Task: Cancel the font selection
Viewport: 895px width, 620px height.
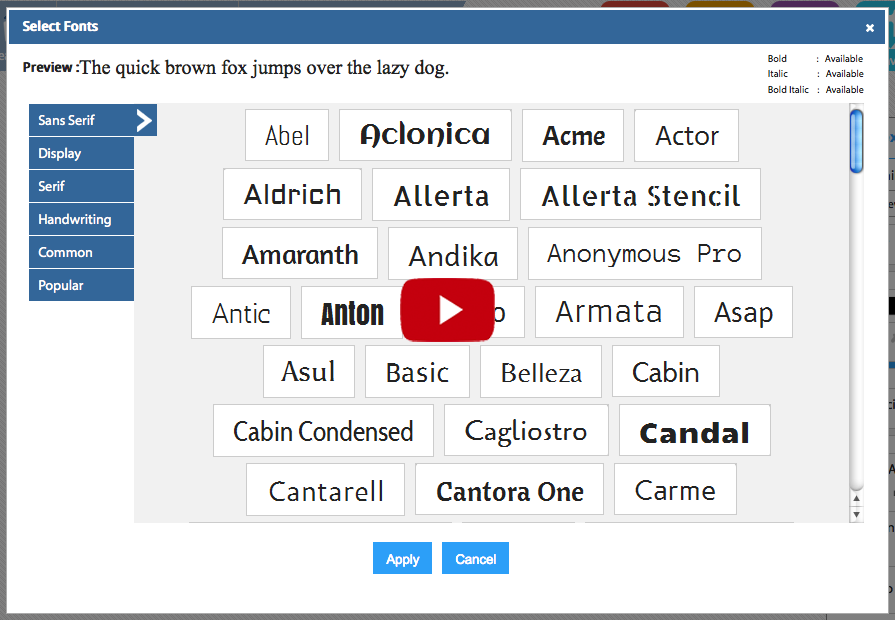Action: [475, 558]
